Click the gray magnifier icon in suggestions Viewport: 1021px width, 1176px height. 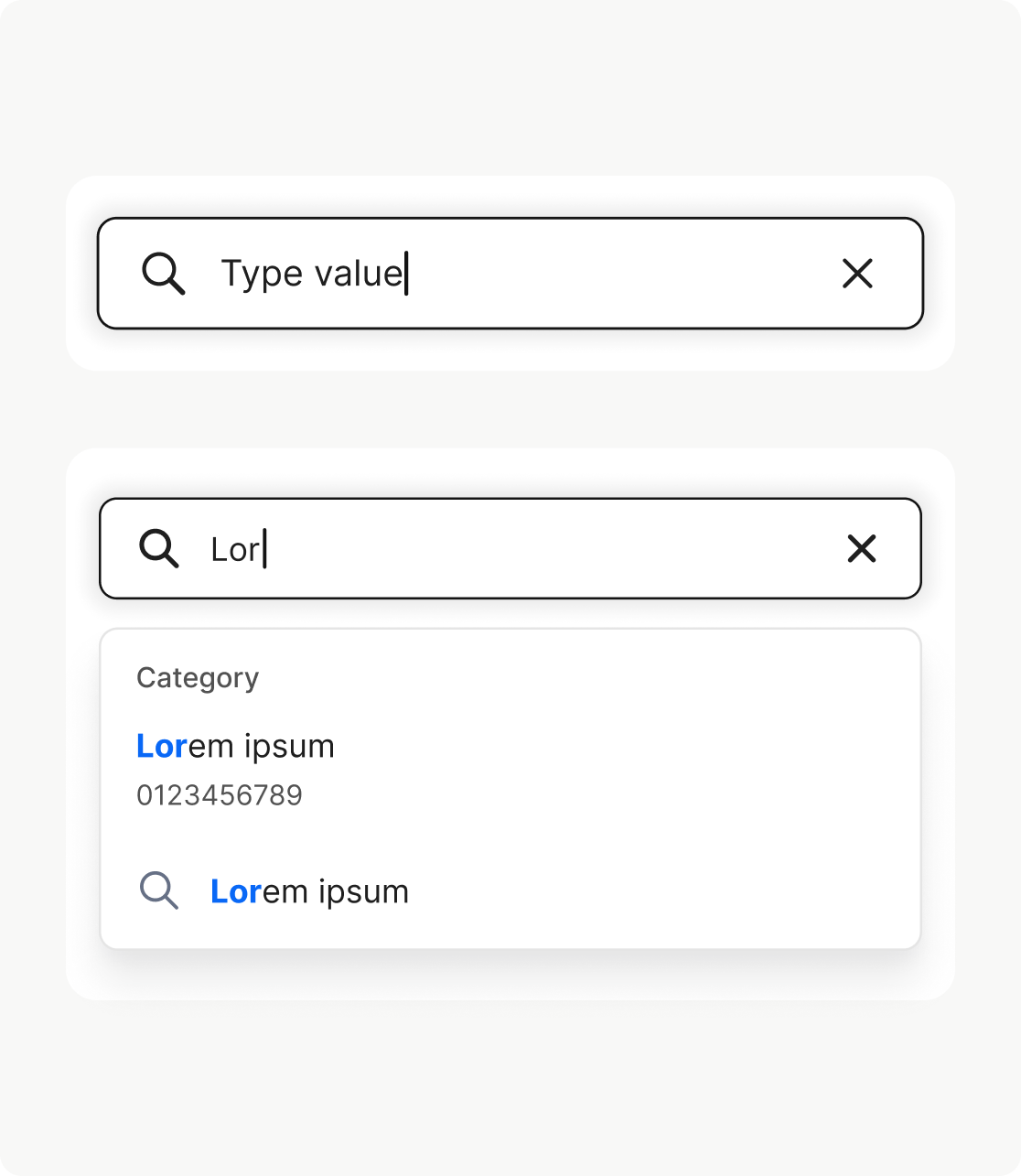click(x=159, y=890)
